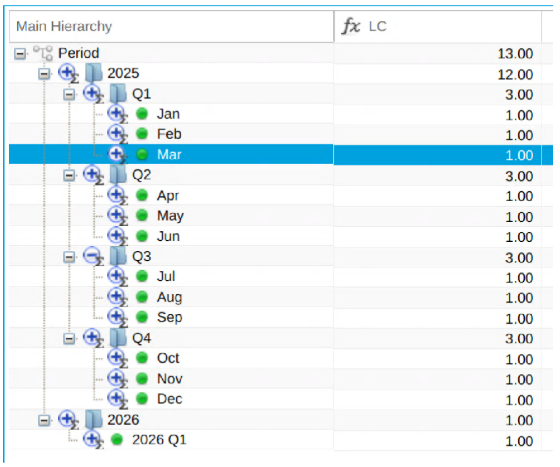Click the minus-sigma aggregation icon beside Q3
560x467 pixels.
point(93,256)
